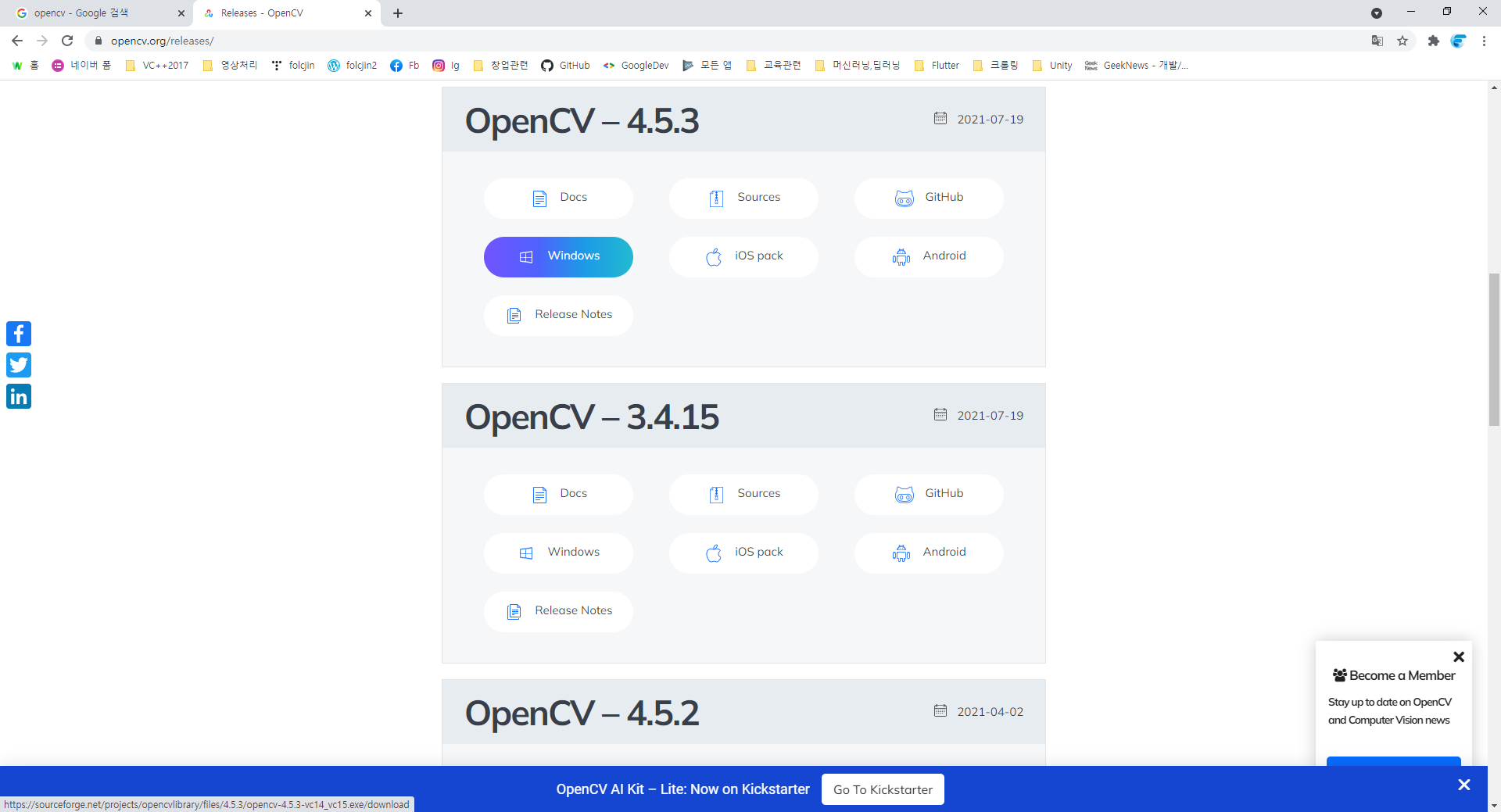
Task: Download Windows build of OpenCV 3.4.15
Action: tap(558, 553)
